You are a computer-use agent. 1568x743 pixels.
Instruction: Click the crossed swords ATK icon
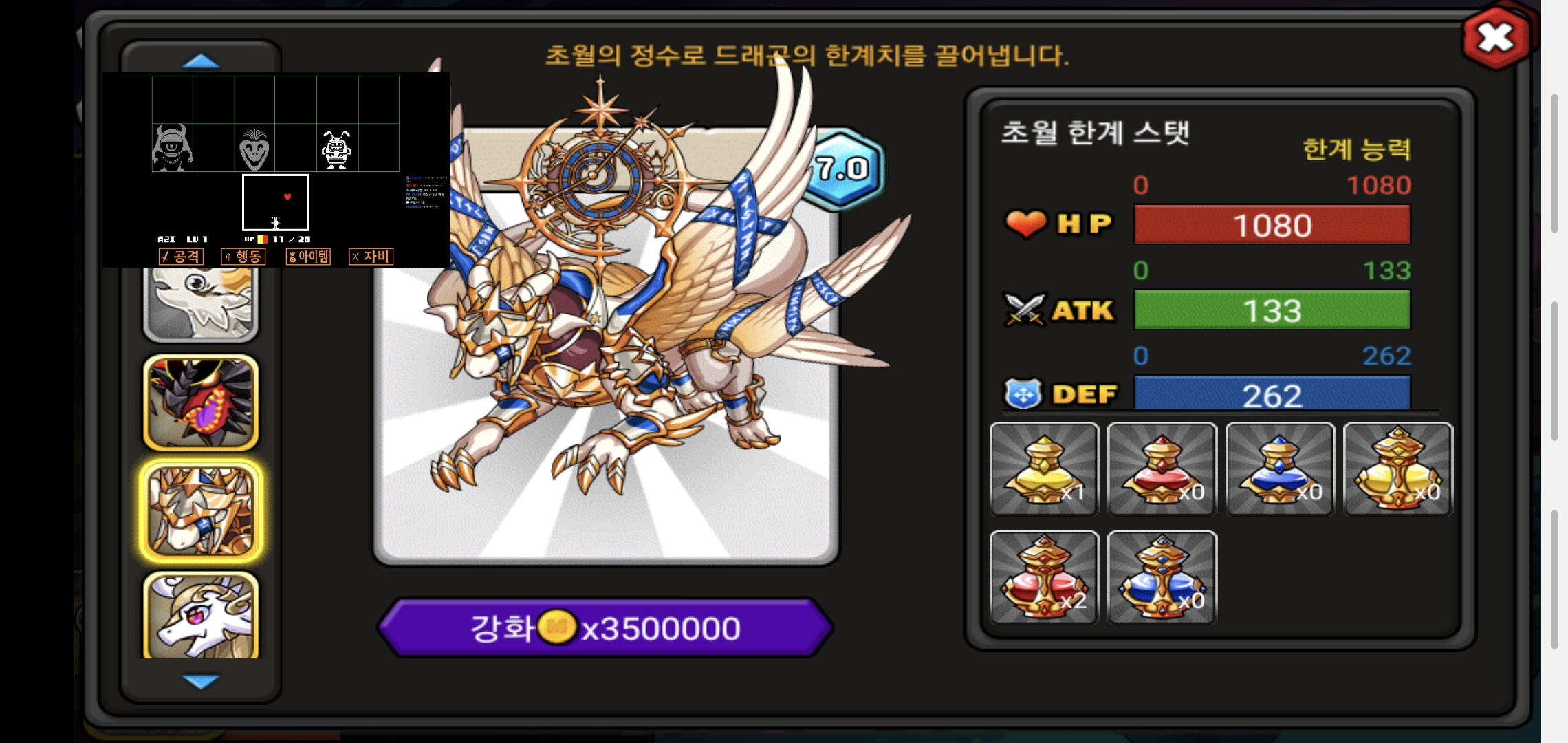pos(1024,310)
